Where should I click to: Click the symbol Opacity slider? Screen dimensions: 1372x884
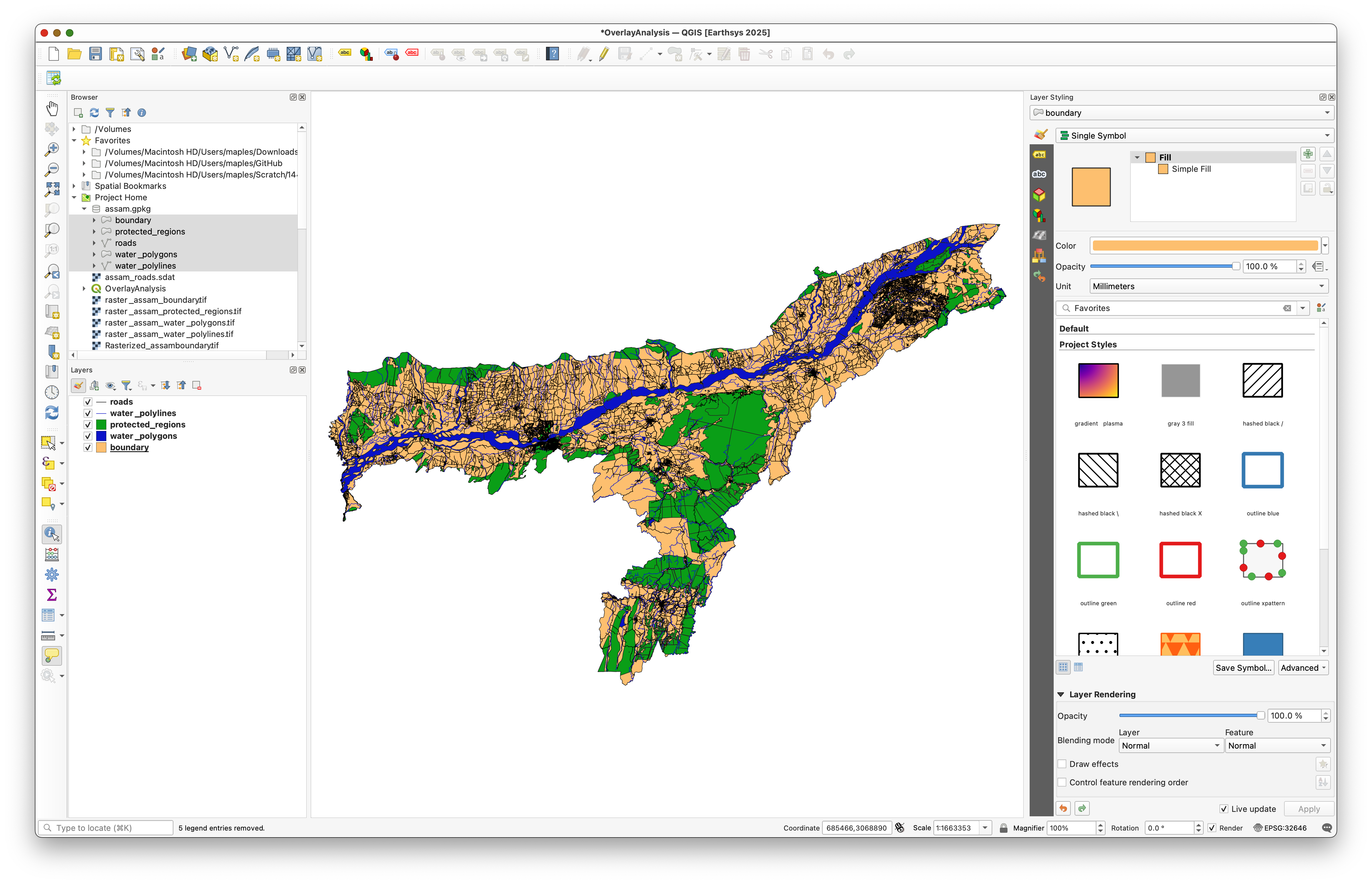(x=1165, y=266)
